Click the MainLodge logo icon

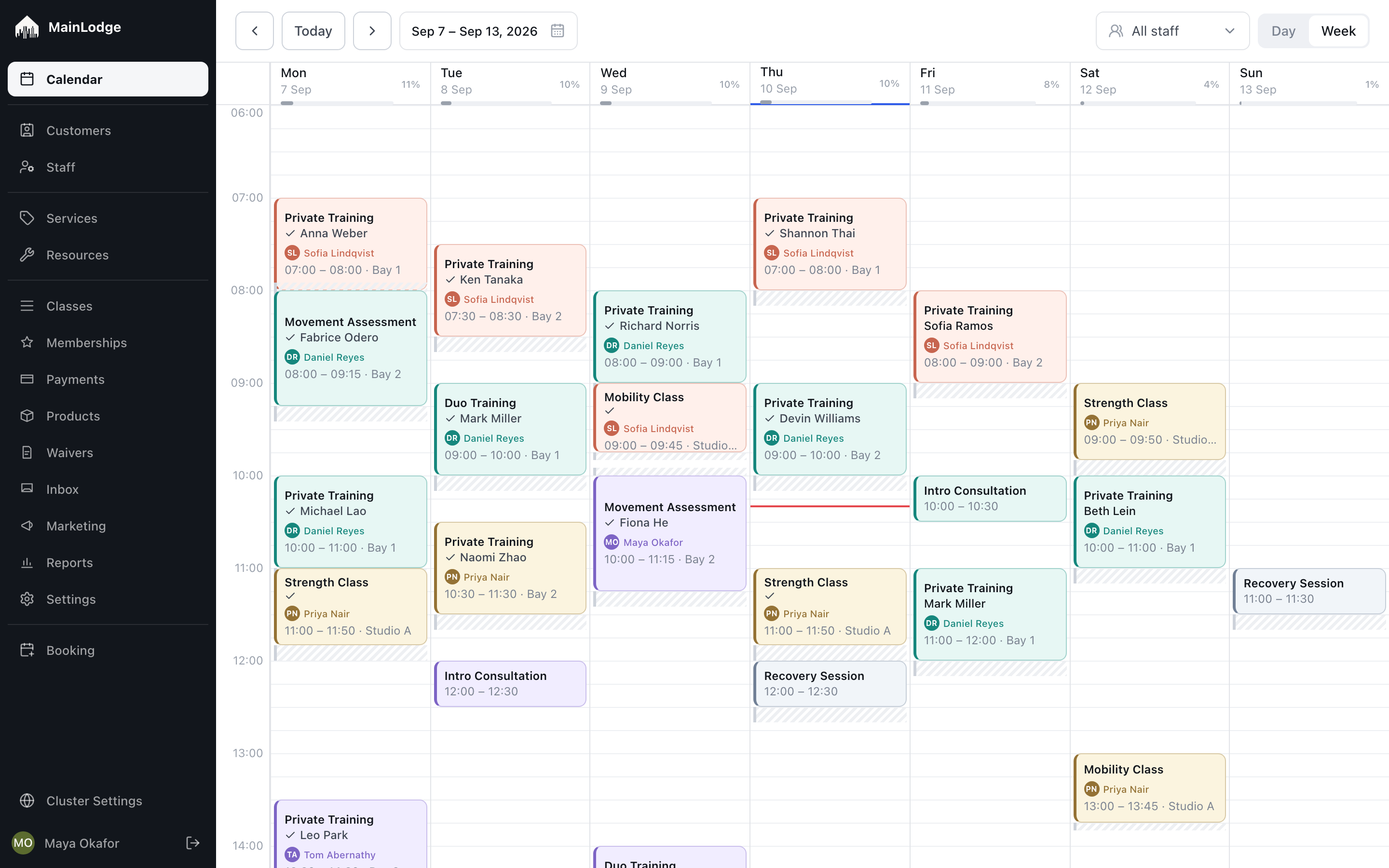(27, 27)
